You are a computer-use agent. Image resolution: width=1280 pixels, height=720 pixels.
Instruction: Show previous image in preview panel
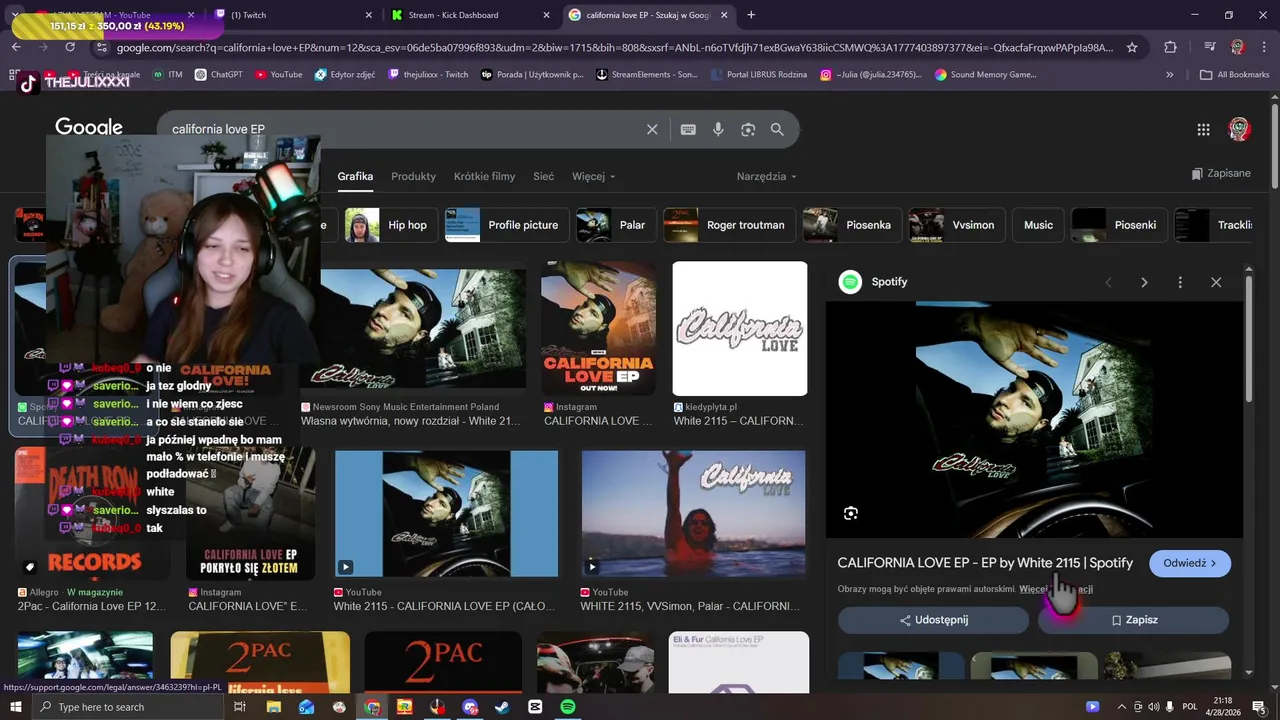pos(1108,282)
